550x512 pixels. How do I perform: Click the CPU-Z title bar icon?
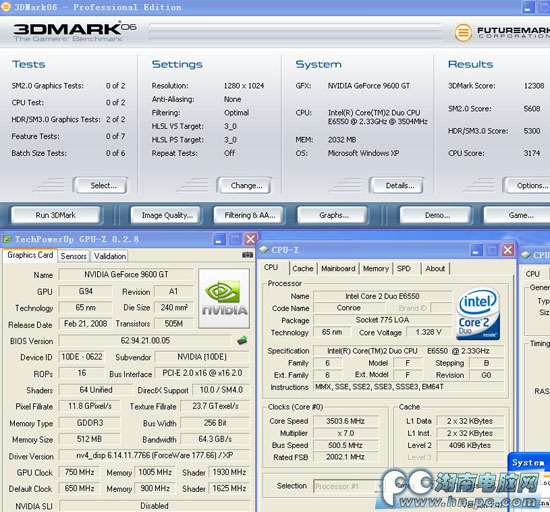click(264, 250)
